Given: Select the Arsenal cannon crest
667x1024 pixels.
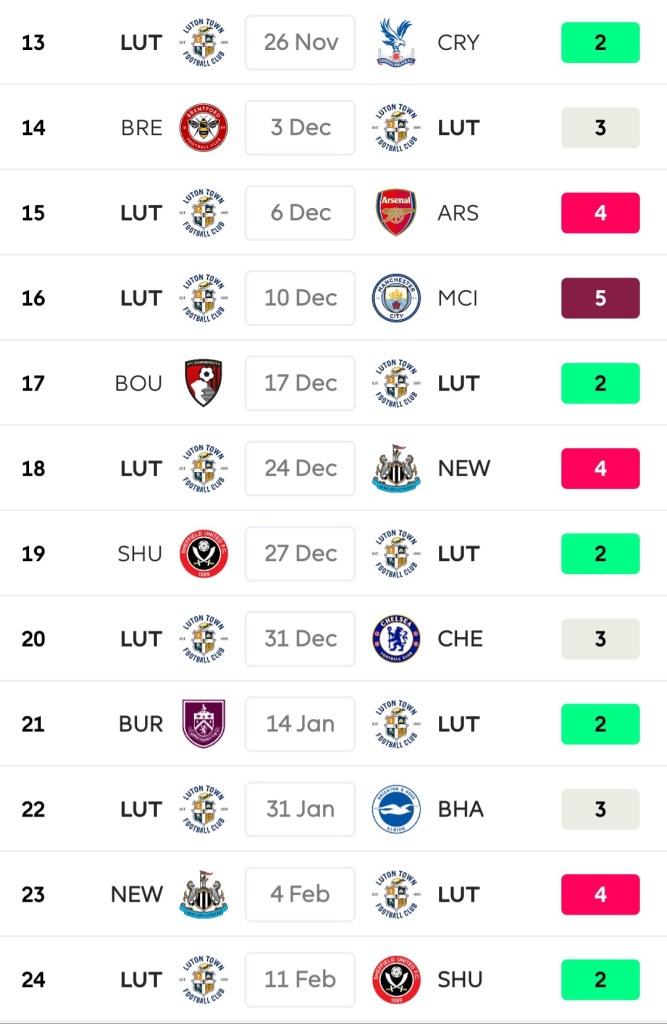Looking at the screenshot, I should [396, 213].
